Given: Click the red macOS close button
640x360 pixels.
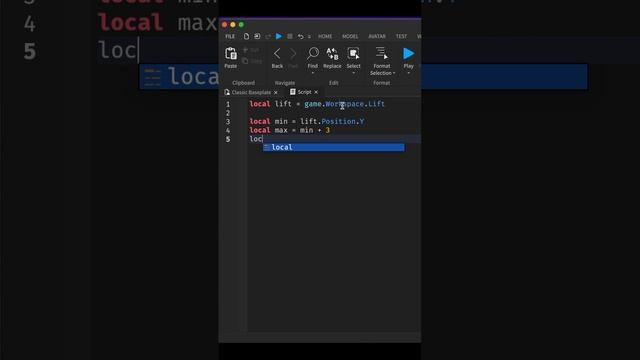Looking at the screenshot, I should click(224, 25).
